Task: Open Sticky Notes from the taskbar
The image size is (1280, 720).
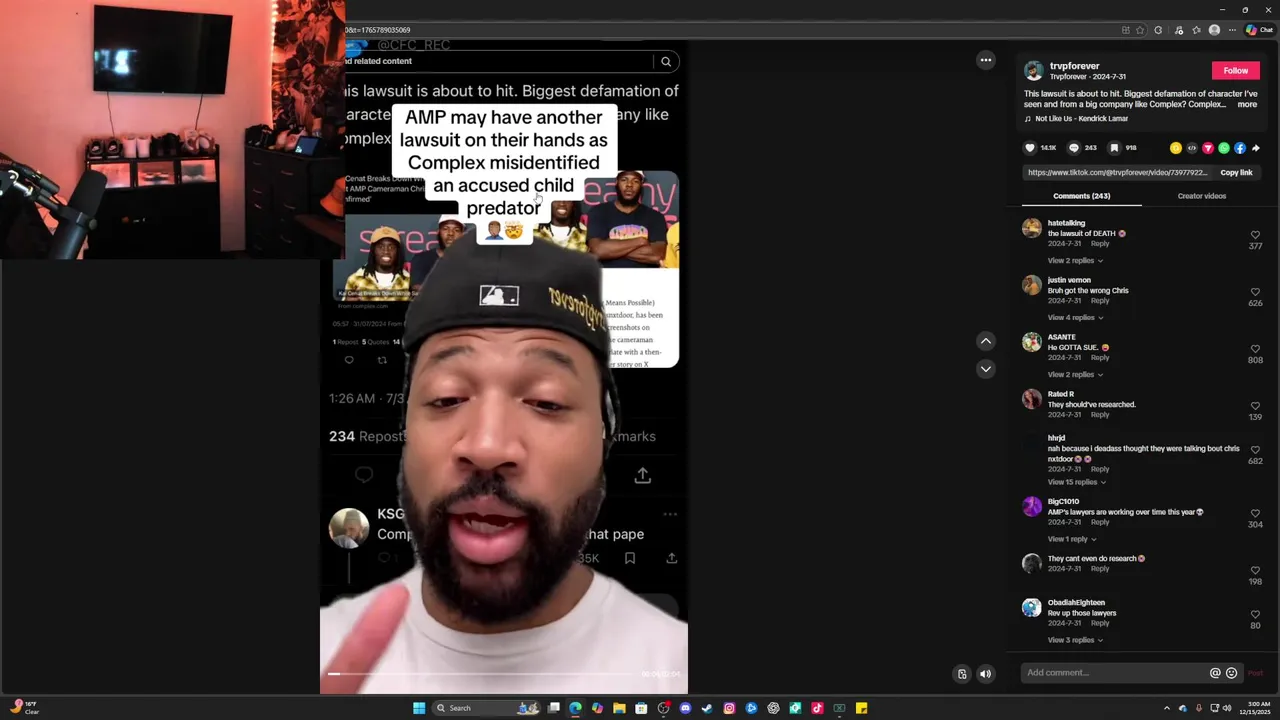Action: (861, 708)
